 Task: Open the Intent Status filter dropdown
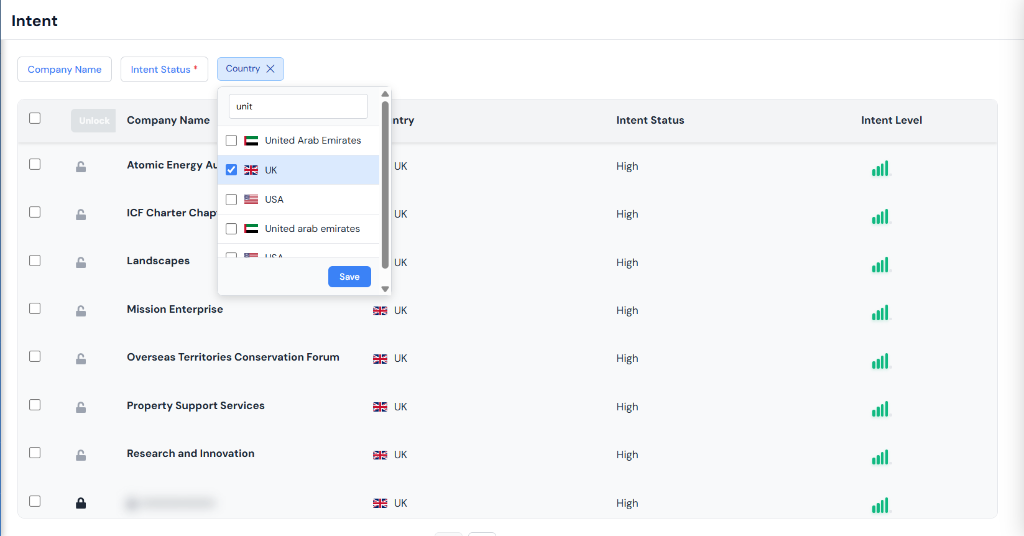pyautogui.click(x=164, y=69)
